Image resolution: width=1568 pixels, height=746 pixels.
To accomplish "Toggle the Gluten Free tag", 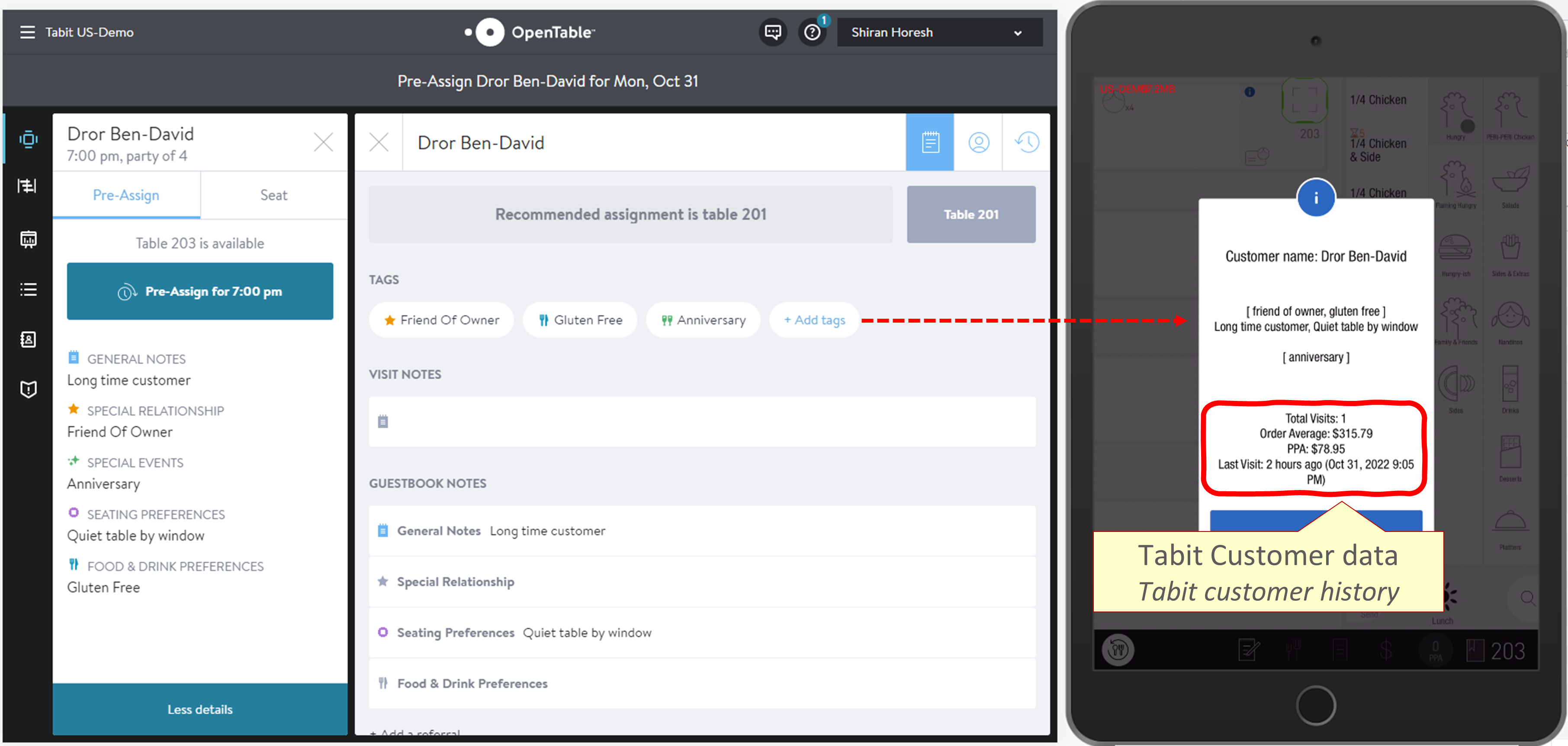I will click(x=579, y=320).
